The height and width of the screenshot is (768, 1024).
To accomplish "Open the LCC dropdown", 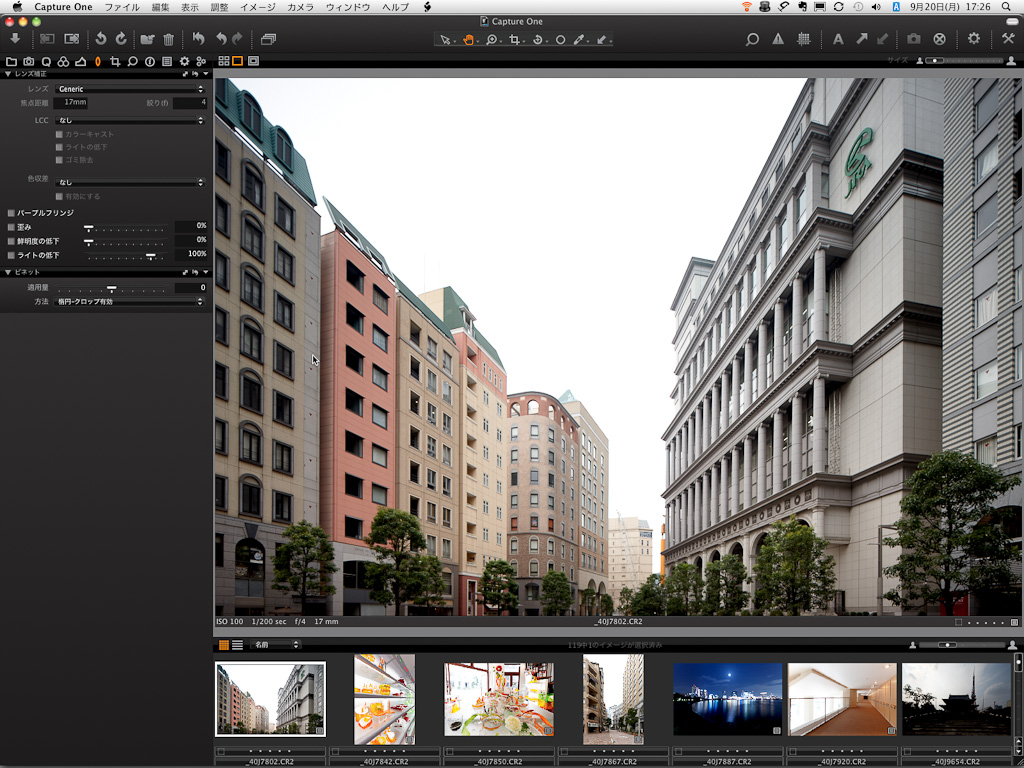I will [130, 120].
